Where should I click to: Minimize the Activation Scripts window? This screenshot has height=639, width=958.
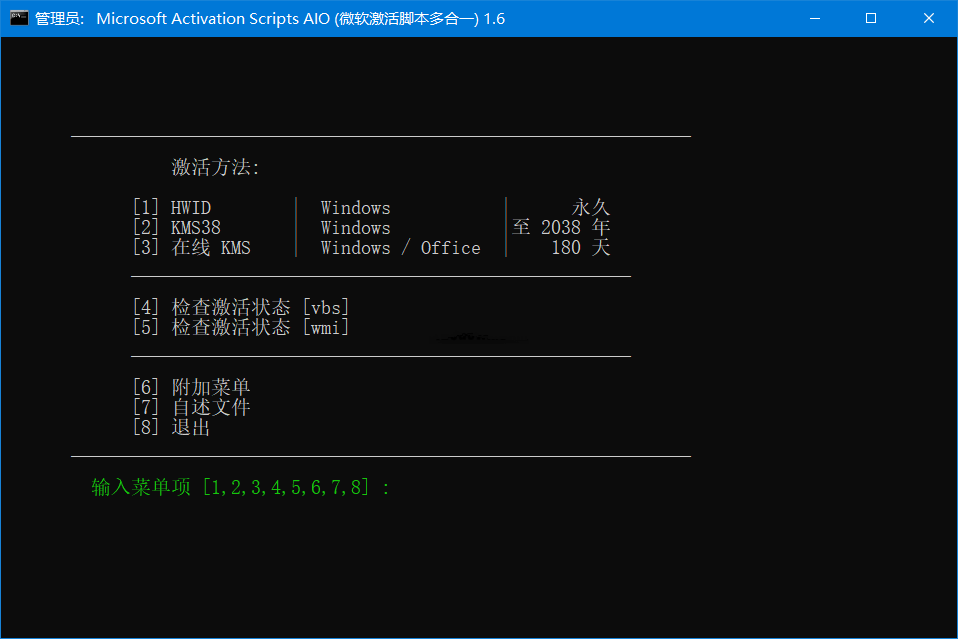click(x=820, y=18)
